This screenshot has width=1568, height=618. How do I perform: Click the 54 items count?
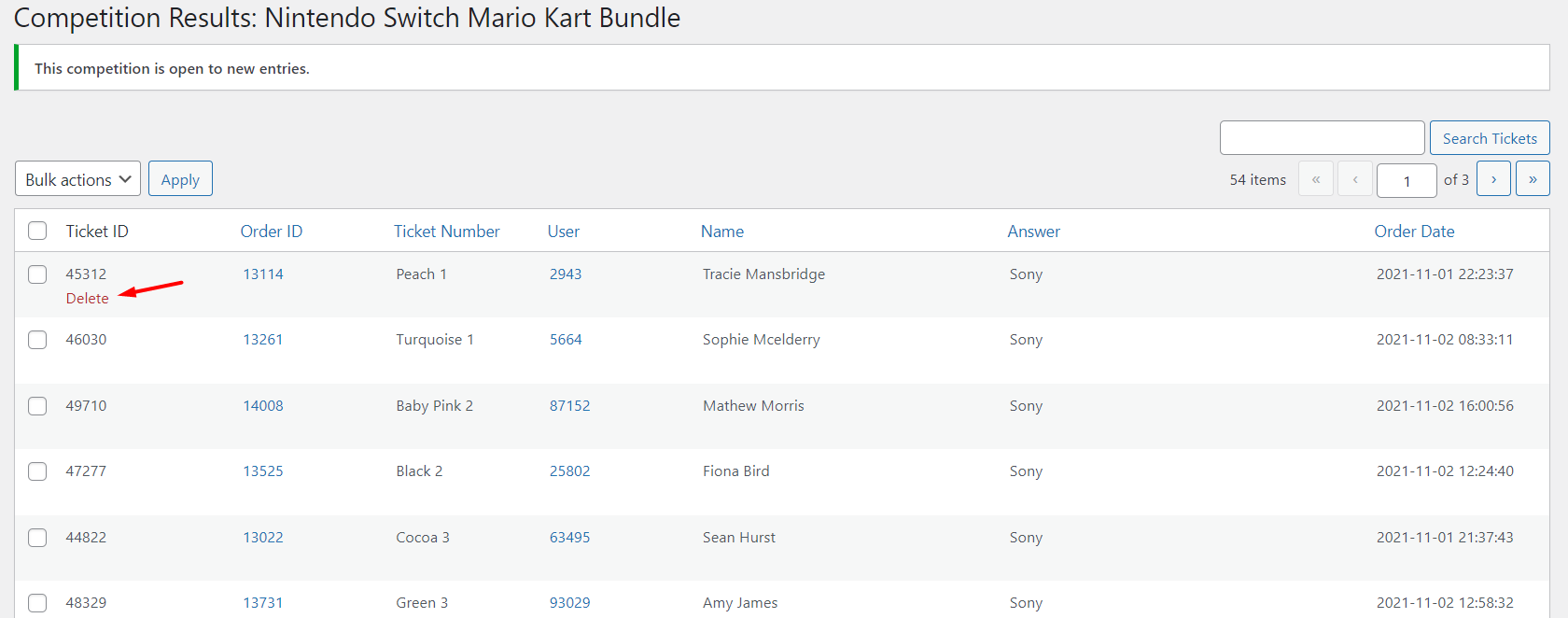1257,180
